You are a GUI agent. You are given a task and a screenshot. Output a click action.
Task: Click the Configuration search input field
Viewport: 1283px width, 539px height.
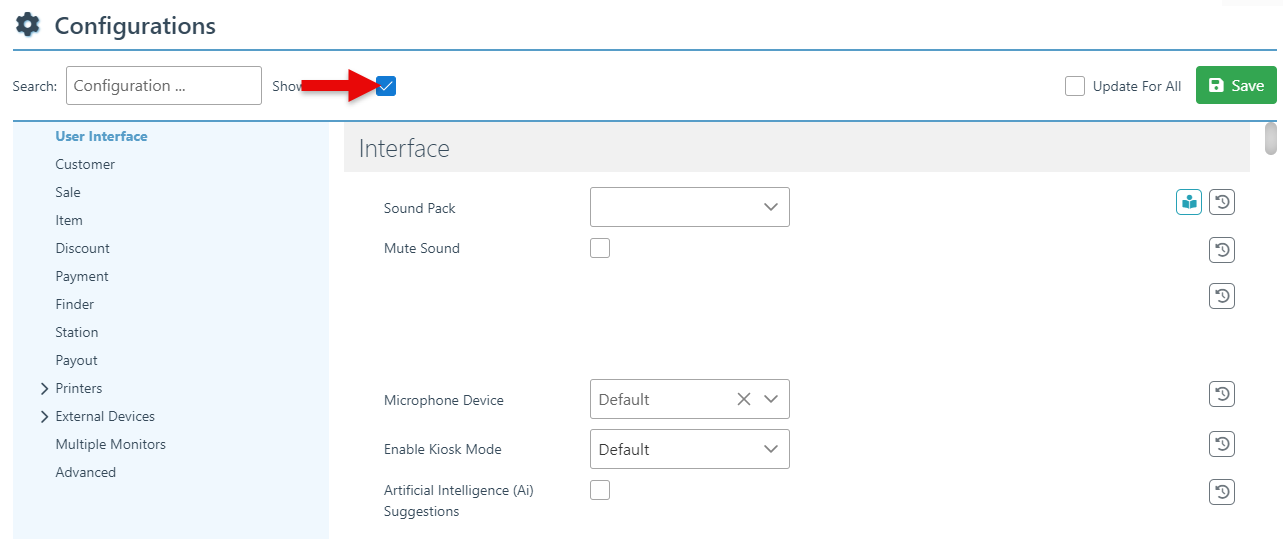[x=163, y=86]
